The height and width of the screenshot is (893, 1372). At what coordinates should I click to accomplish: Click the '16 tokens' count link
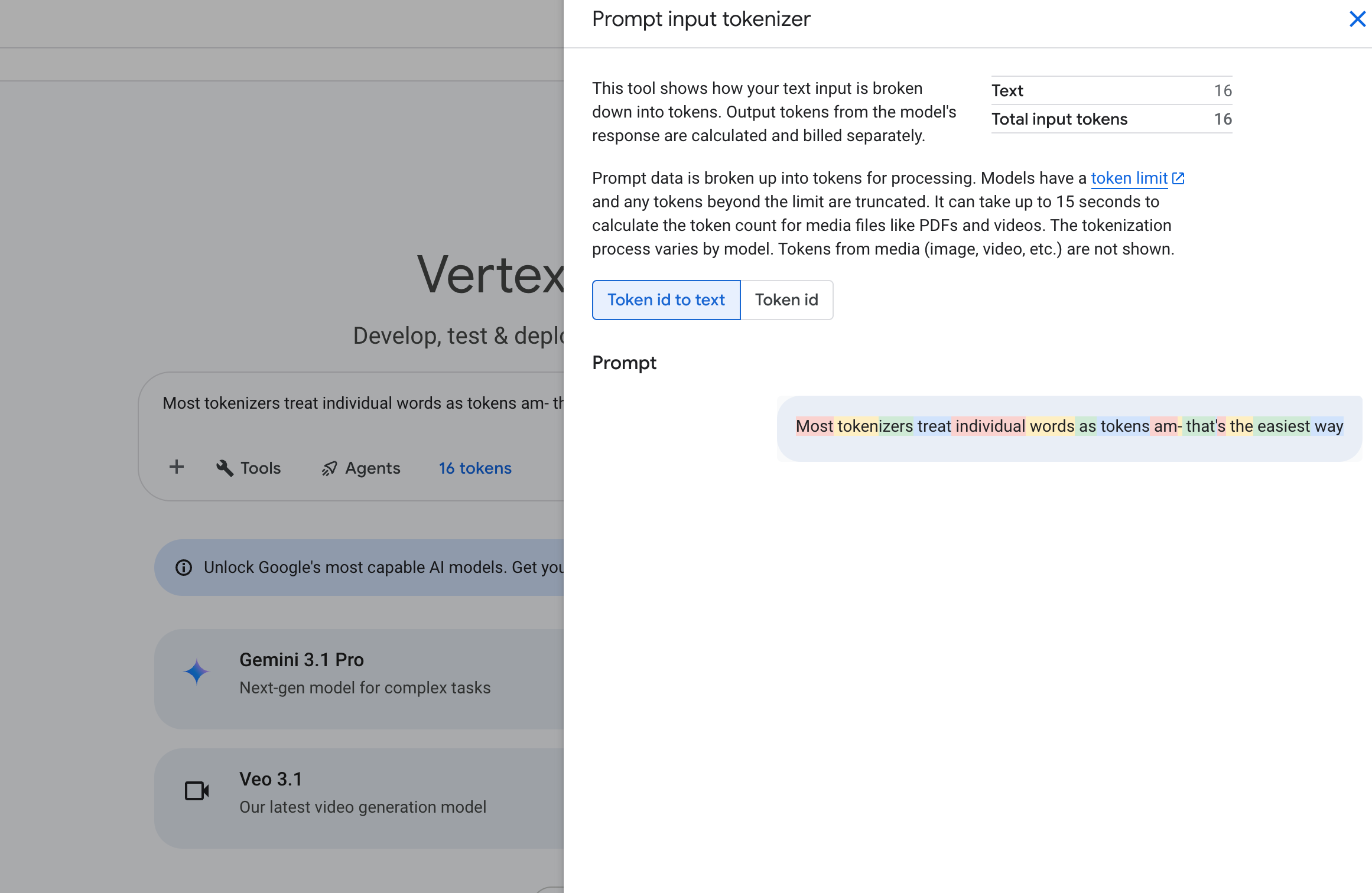[x=474, y=468]
